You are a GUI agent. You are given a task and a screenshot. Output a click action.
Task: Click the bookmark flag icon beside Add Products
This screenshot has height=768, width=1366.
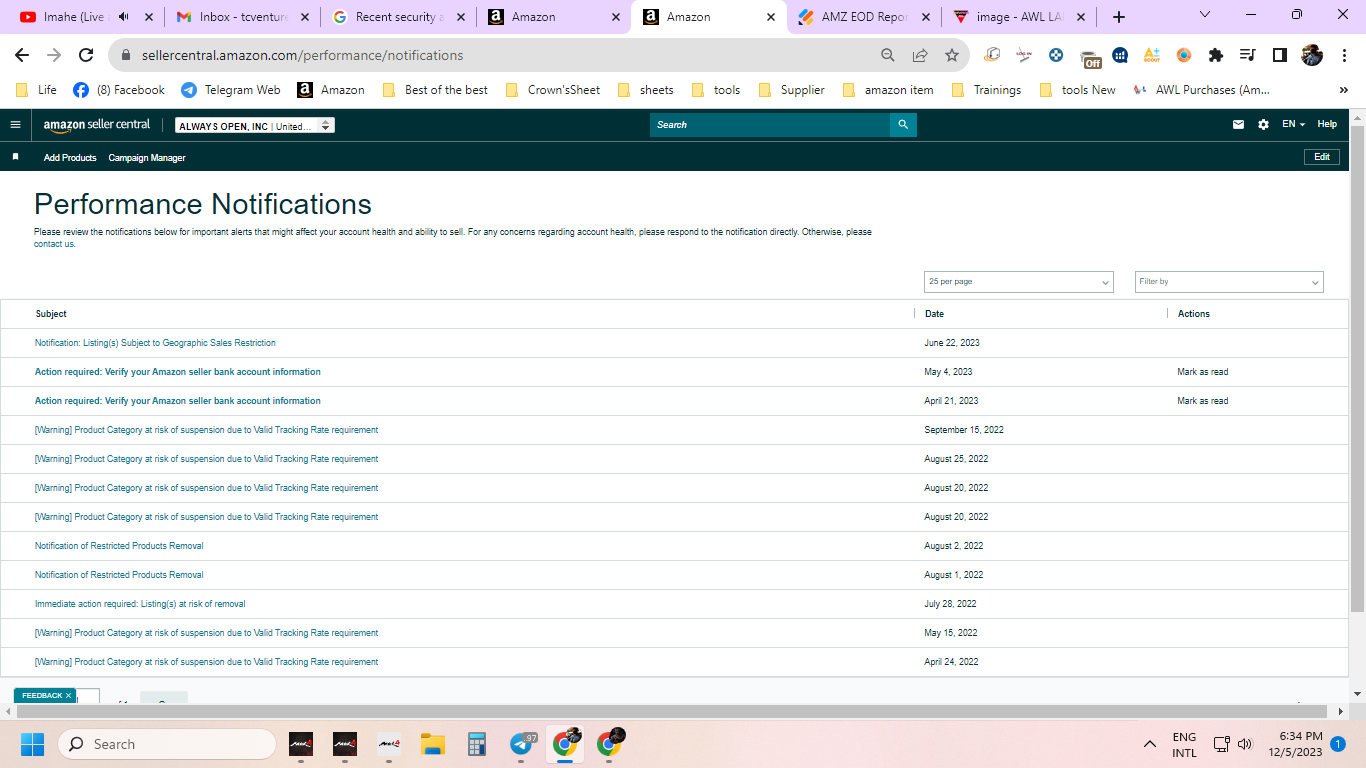tap(15, 157)
